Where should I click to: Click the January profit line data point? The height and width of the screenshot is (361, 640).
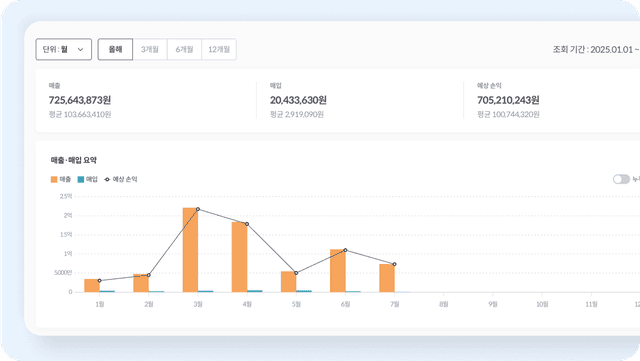point(100,281)
